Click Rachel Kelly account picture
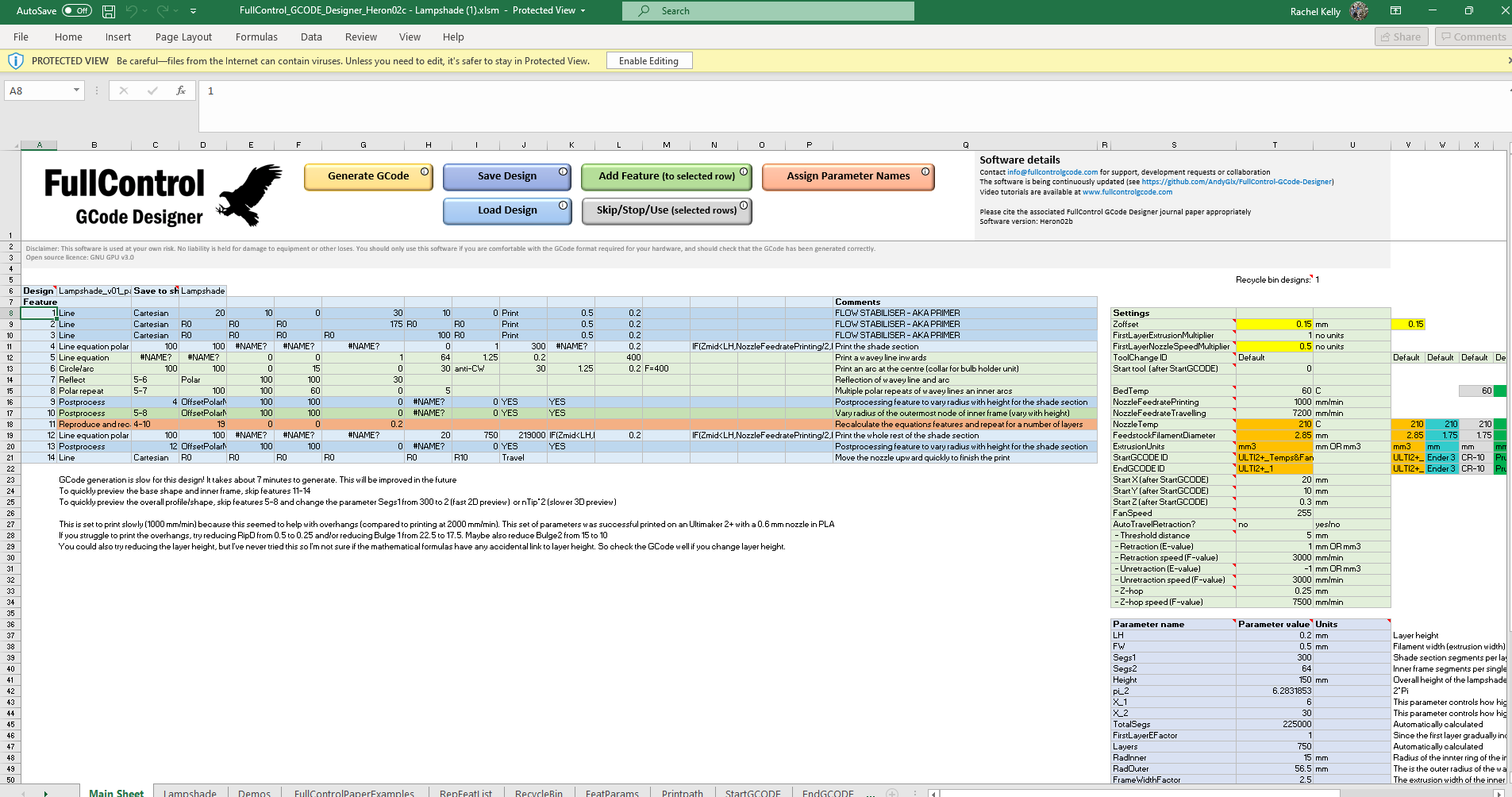 click(x=1359, y=10)
